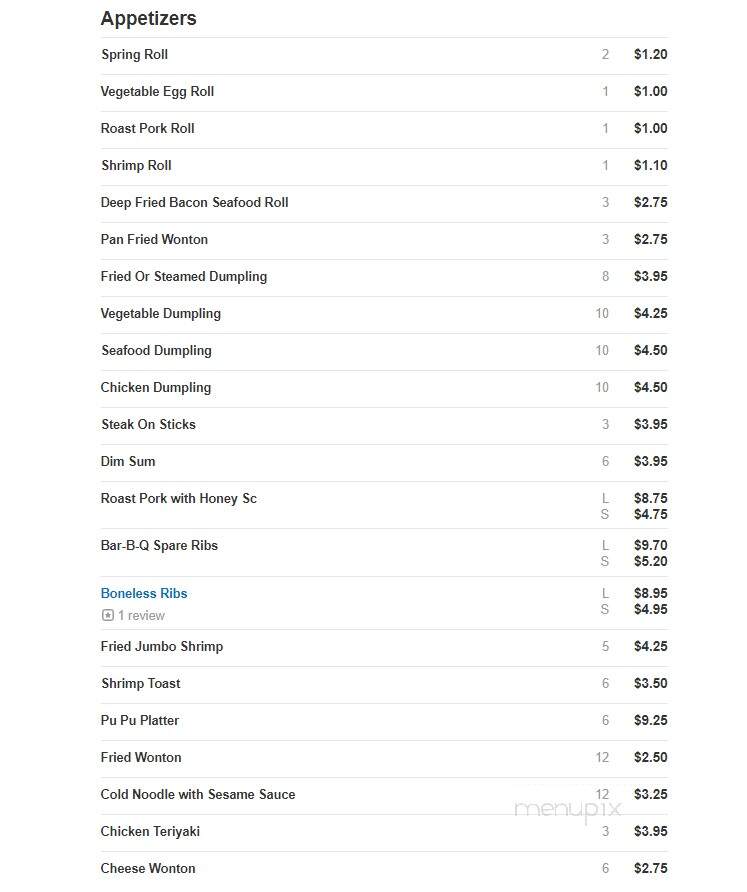Select the Dim Sum item
This screenshot has width=747, height=892.
point(128,462)
